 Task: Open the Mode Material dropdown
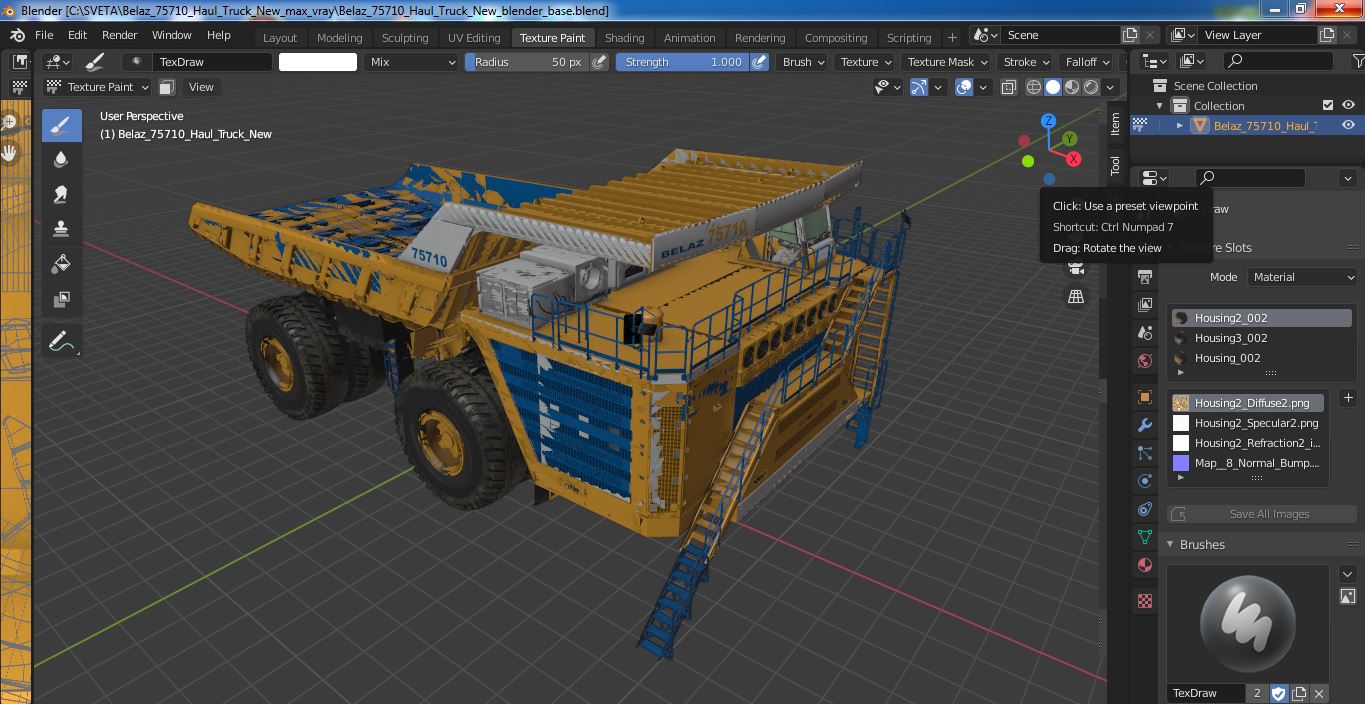(x=1302, y=277)
